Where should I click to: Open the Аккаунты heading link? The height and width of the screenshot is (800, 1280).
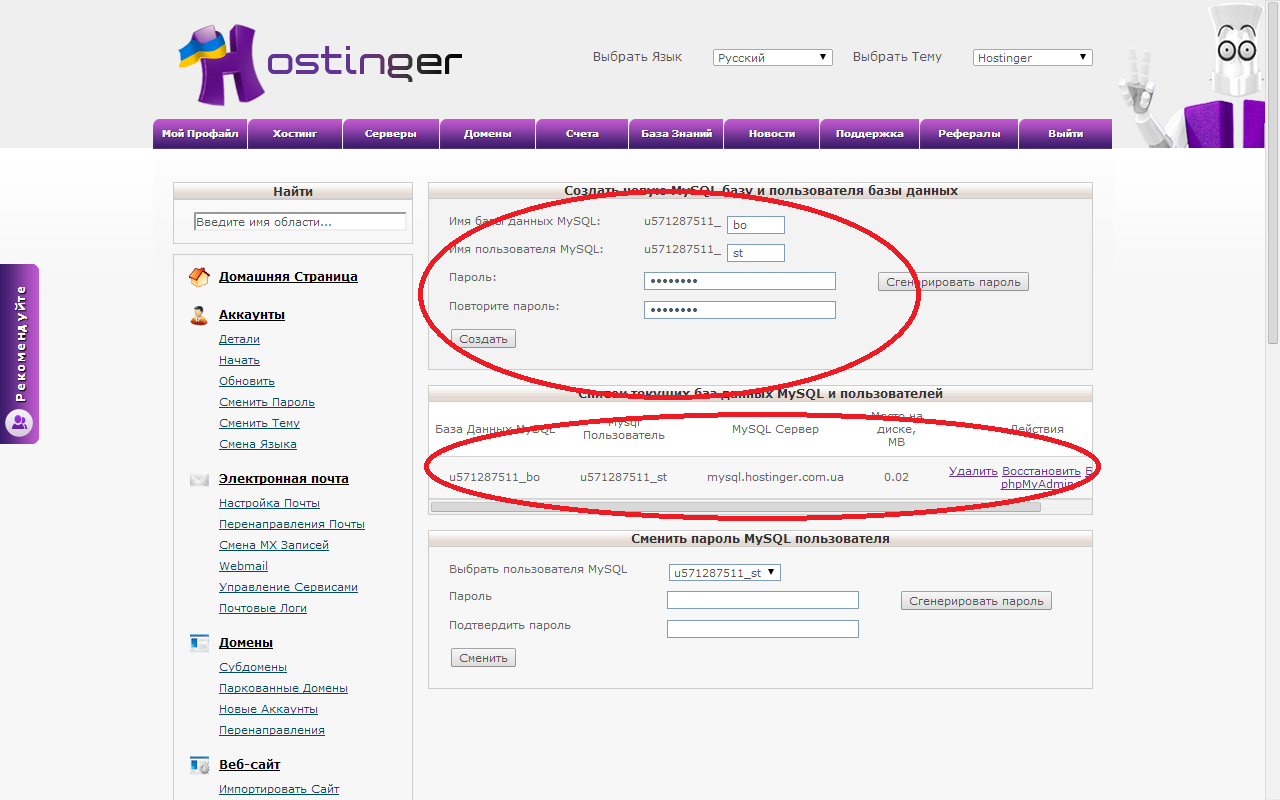pos(252,315)
